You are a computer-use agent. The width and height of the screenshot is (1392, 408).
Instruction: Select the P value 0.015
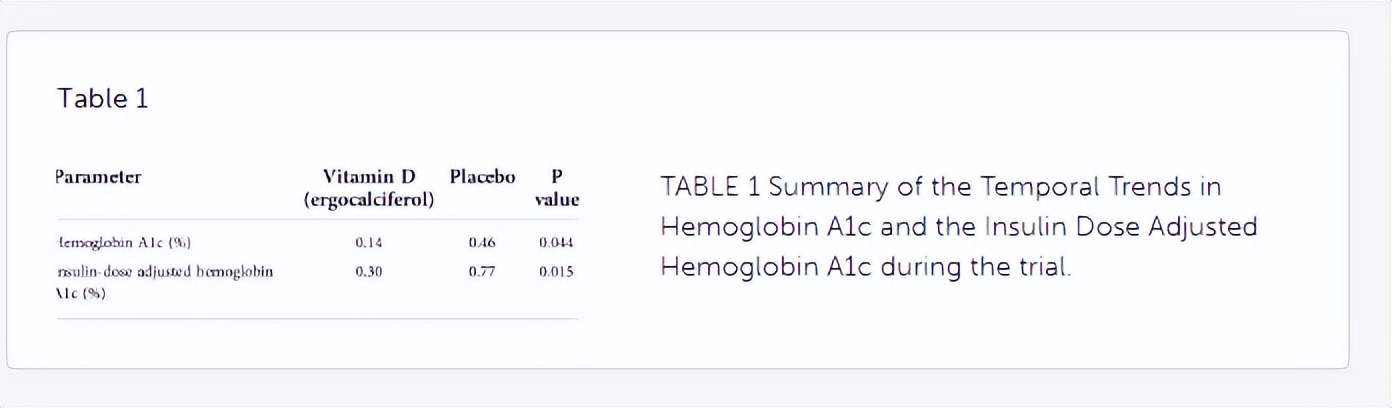(x=556, y=271)
